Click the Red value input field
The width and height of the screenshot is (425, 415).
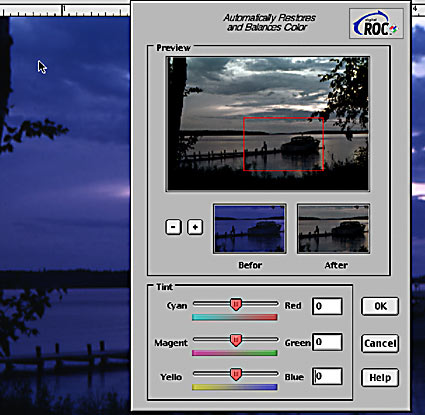click(x=327, y=306)
